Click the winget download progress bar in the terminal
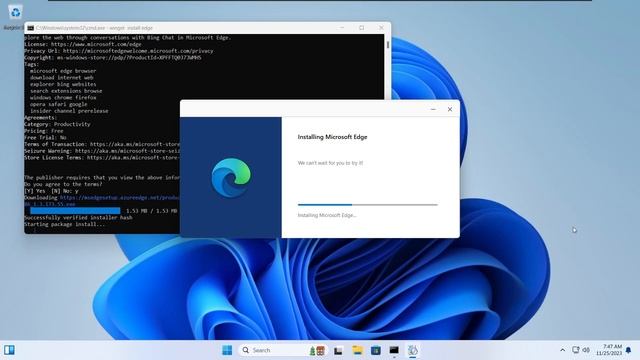The image size is (640, 360). [75, 211]
